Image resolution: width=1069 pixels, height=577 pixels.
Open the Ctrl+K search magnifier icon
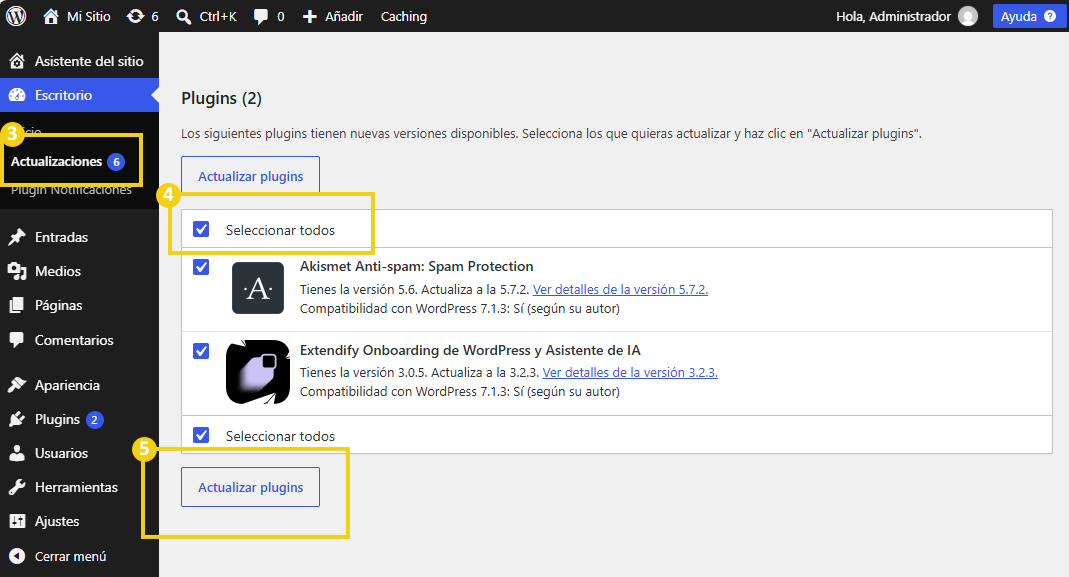coord(183,16)
